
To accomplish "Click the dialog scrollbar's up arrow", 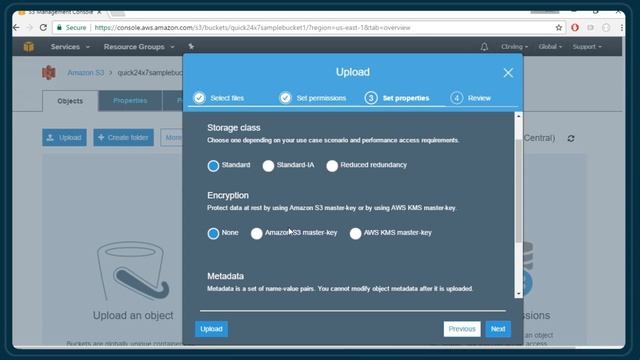I will point(518,116).
